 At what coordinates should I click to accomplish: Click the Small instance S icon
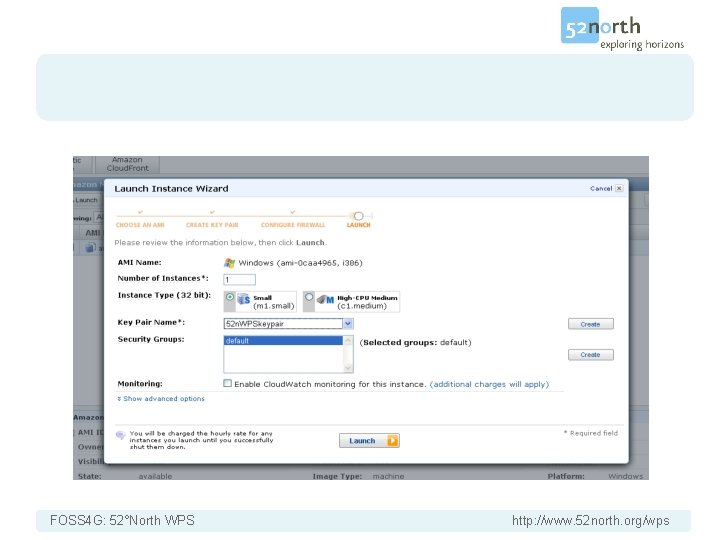[x=244, y=299]
